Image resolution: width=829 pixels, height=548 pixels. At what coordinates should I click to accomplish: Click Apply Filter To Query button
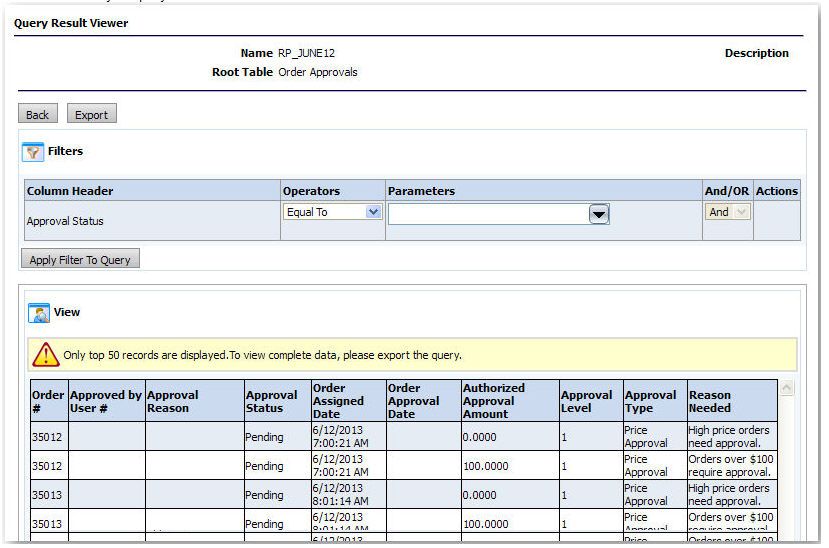[80, 260]
